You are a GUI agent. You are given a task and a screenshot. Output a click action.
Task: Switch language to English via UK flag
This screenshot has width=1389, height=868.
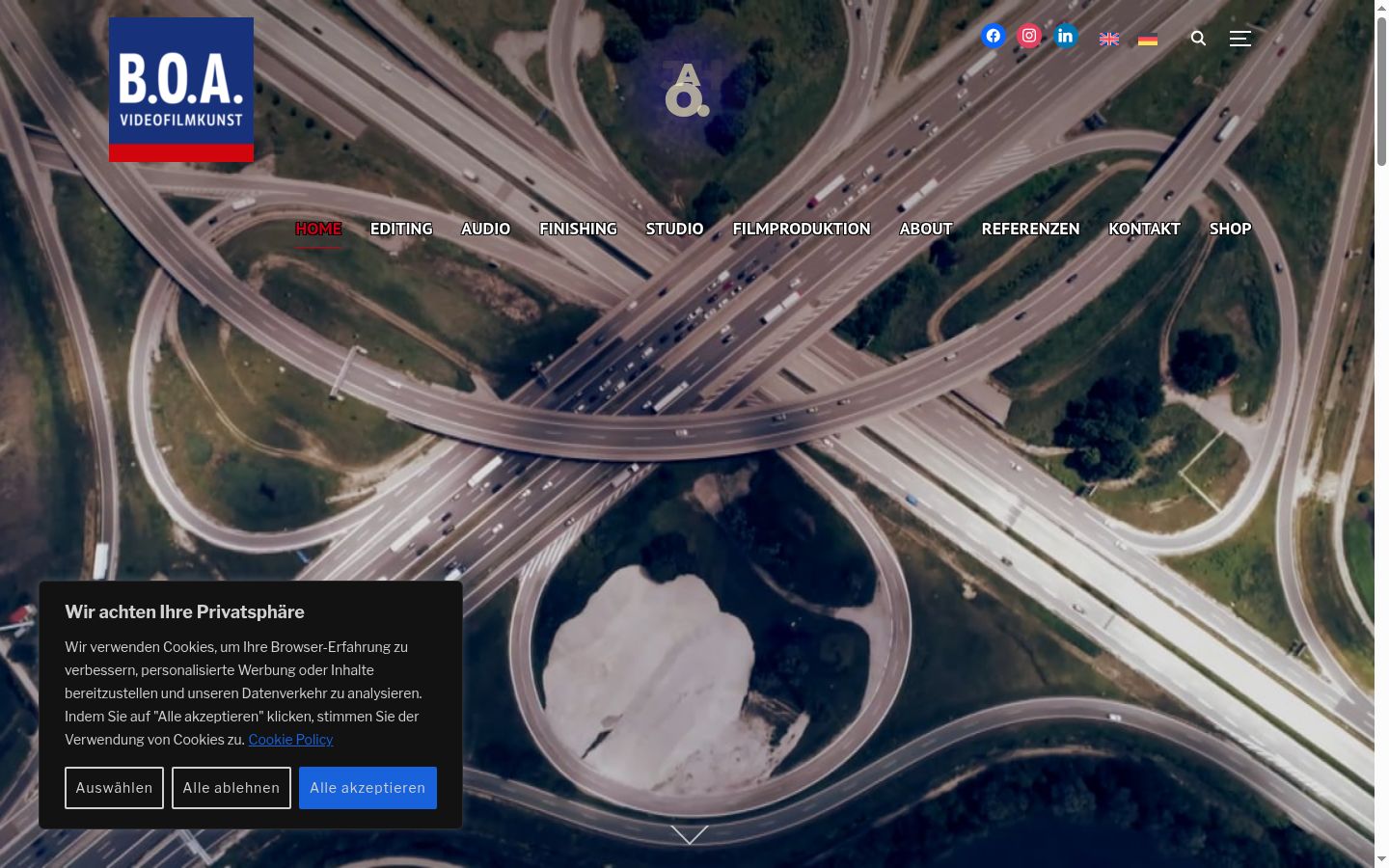[1109, 40]
